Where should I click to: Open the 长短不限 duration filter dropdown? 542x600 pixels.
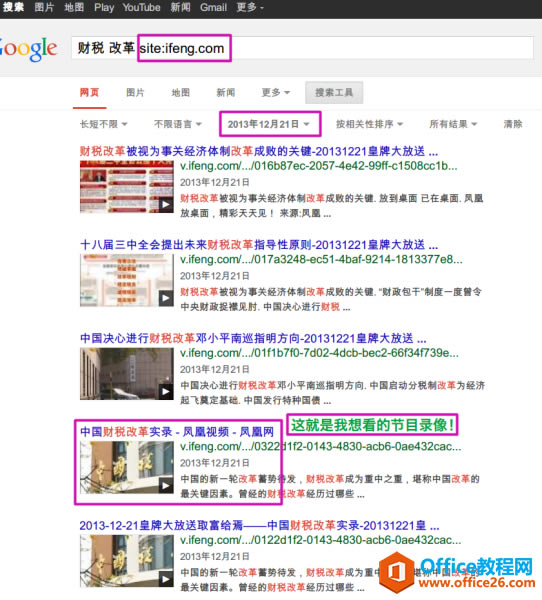pyautogui.click(x=103, y=124)
